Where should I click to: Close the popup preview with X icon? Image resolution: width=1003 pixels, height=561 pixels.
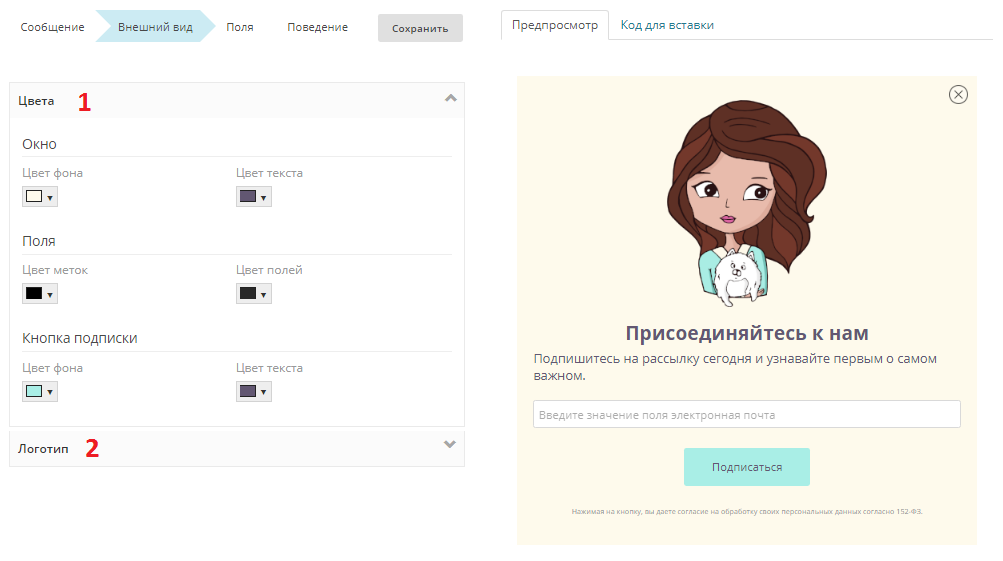pyautogui.click(x=958, y=94)
